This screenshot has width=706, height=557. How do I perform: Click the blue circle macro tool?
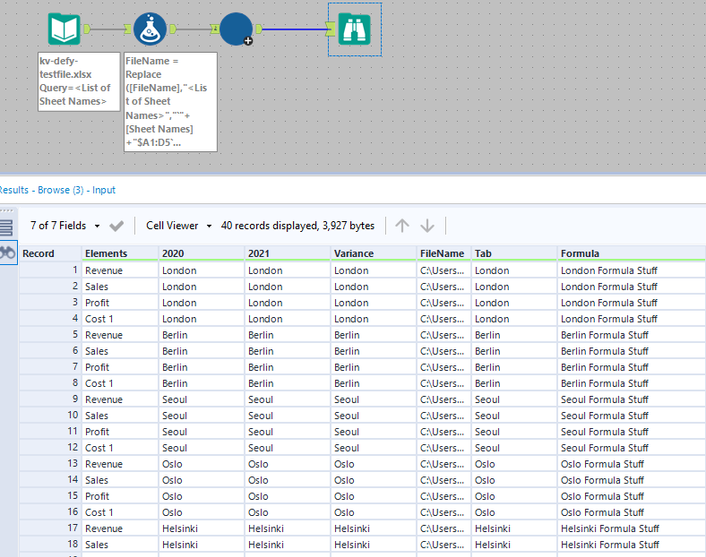[x=235, y=29]
